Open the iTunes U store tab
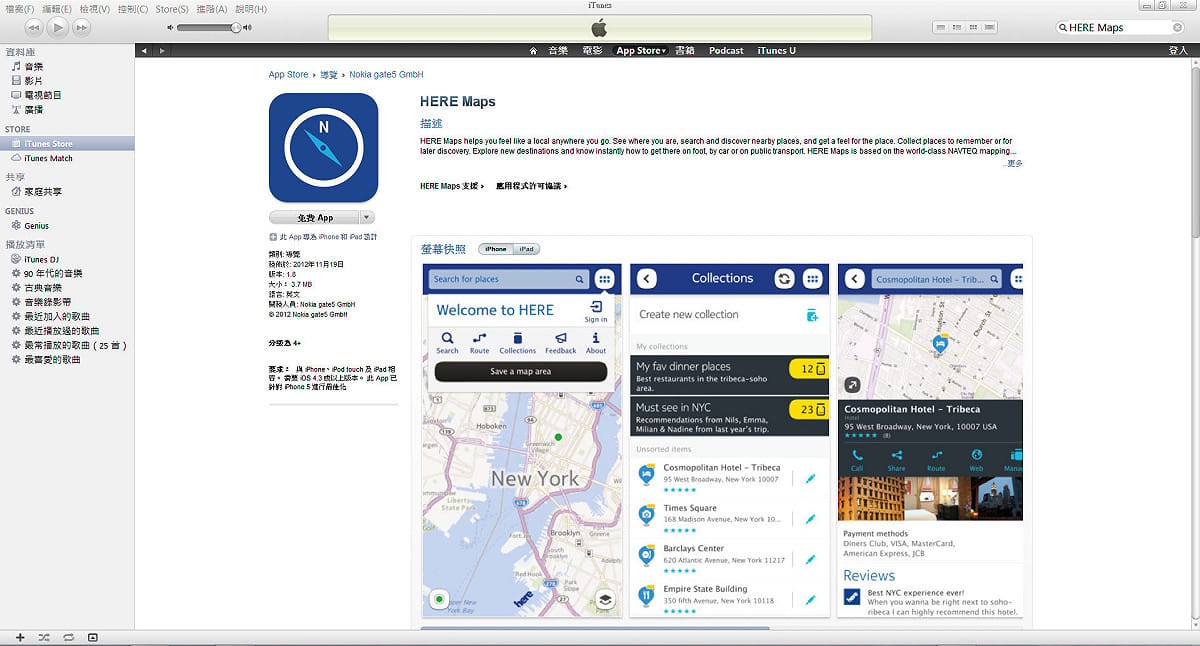1200x646 pixels. 777,50
